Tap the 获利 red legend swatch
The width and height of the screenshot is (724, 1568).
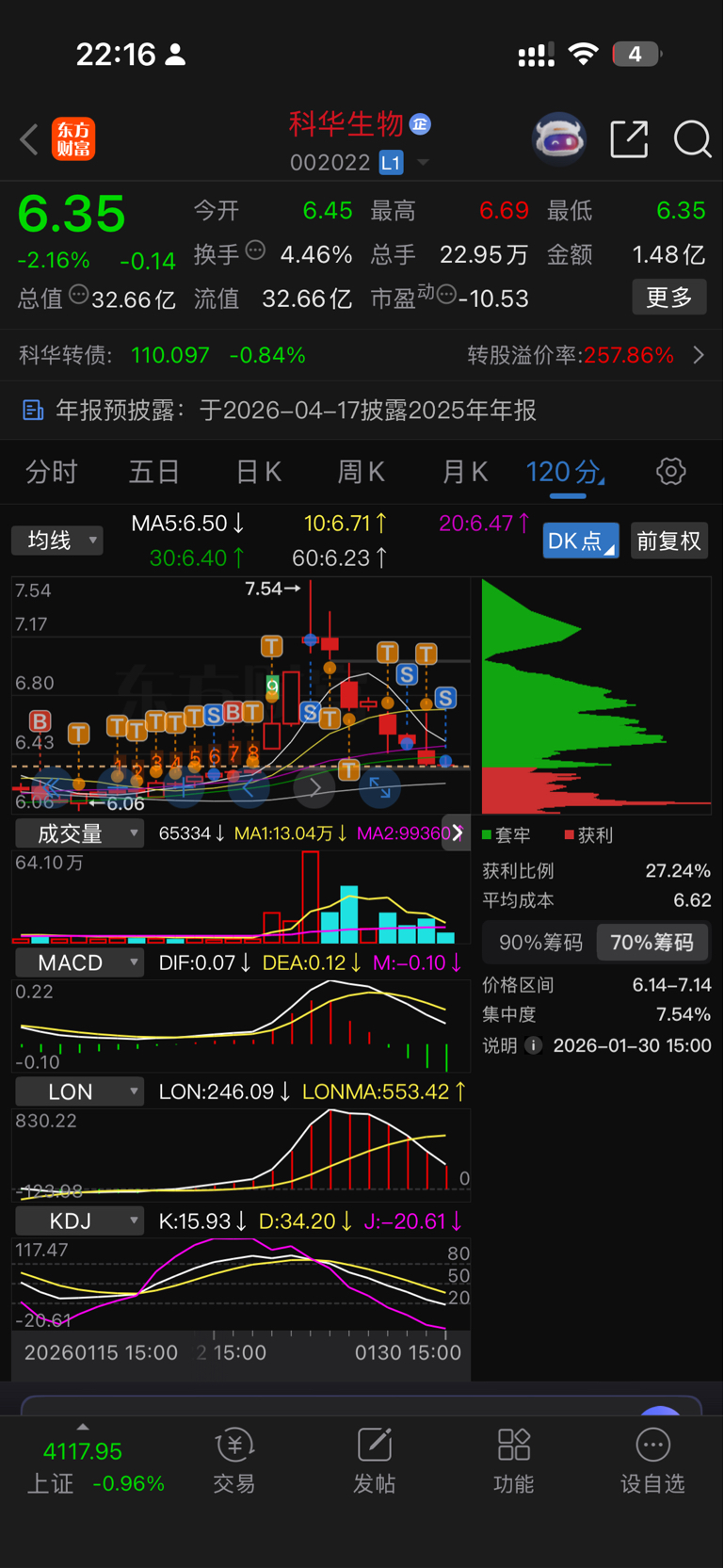pyautogui.click(x=569, y=834)
